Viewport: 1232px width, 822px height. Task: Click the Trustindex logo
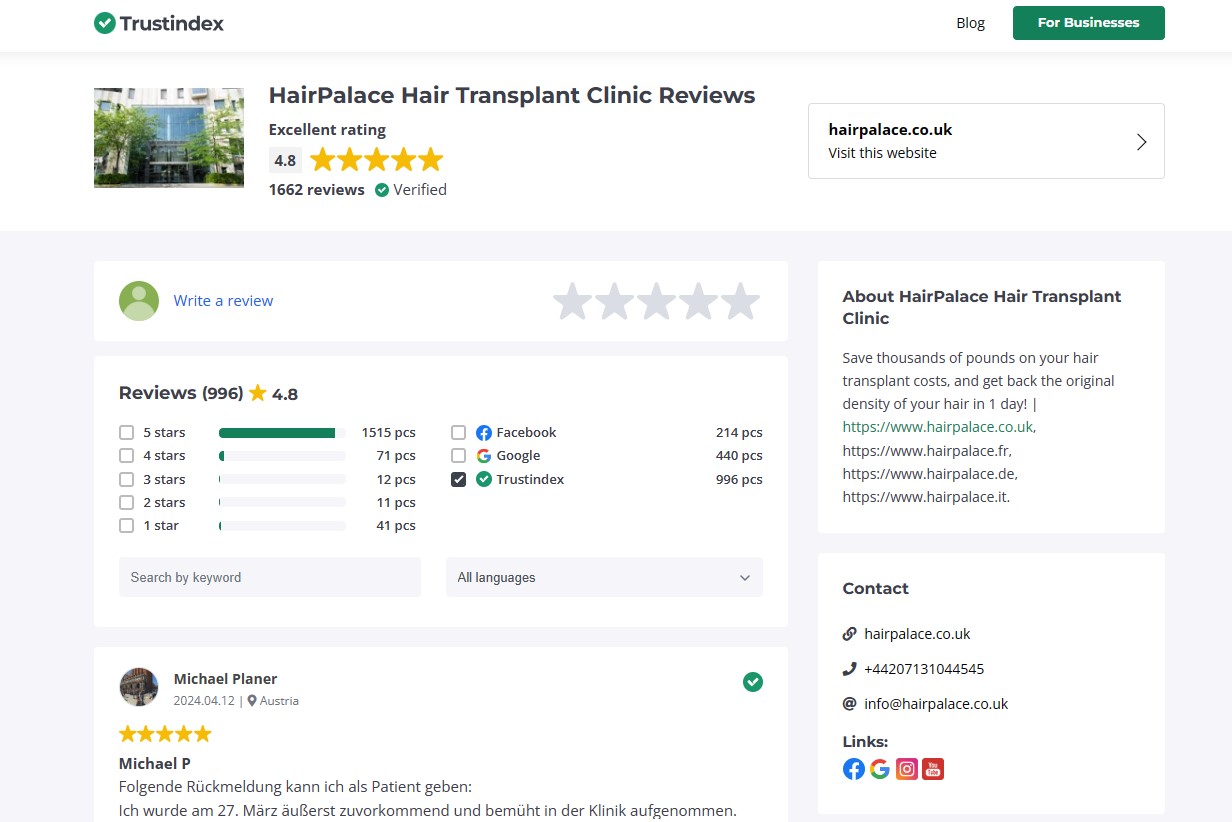[159, 23]
